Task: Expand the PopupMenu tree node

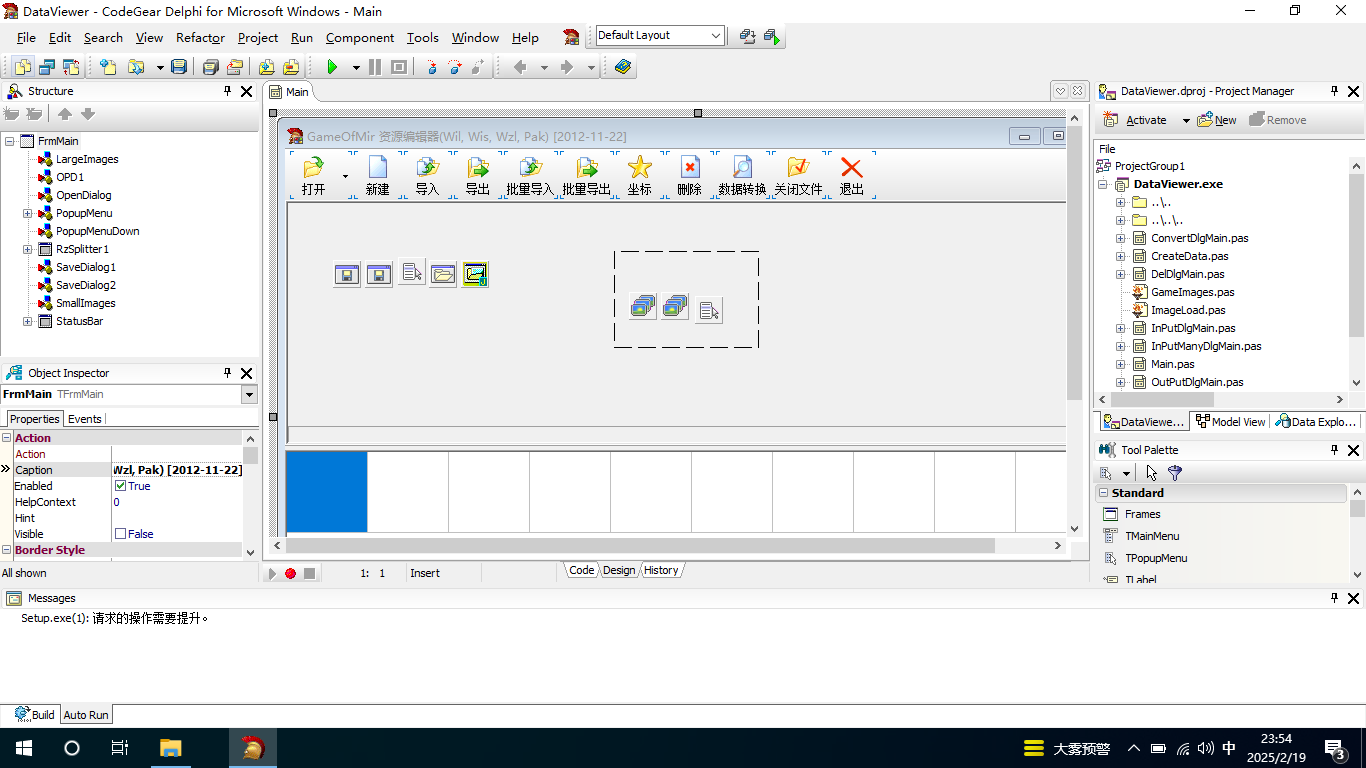Action: [28, 213]
